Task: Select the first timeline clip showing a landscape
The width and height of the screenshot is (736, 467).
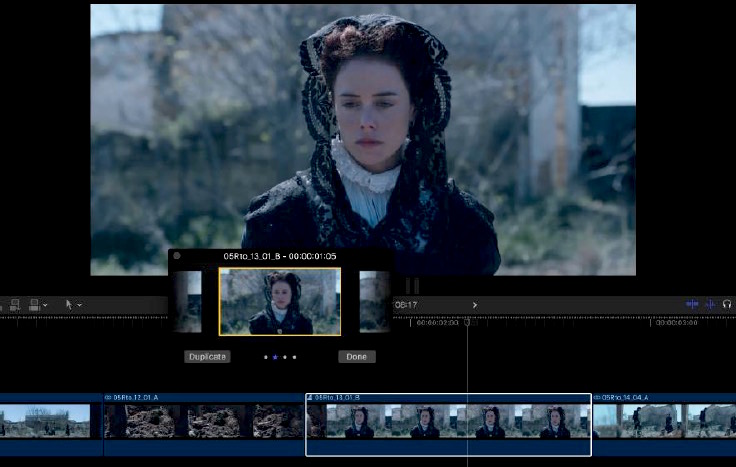Action: coord(51,424)
